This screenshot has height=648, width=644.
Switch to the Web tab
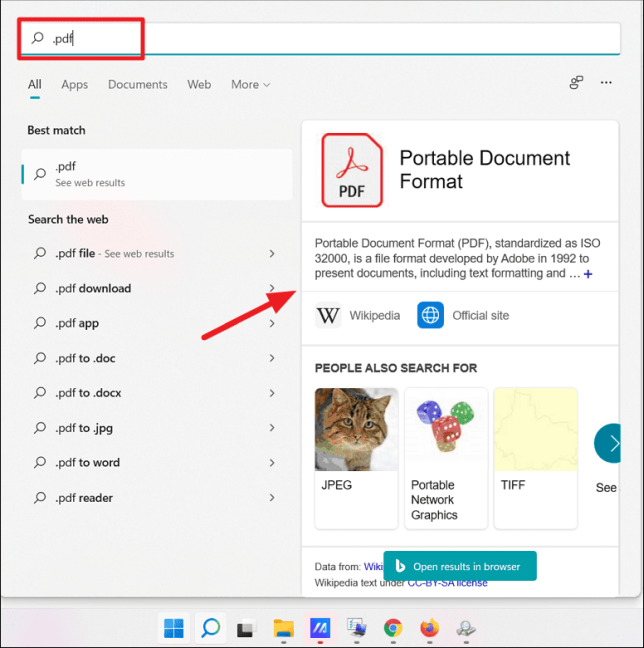pyautogui.click(x=199, y=84)
